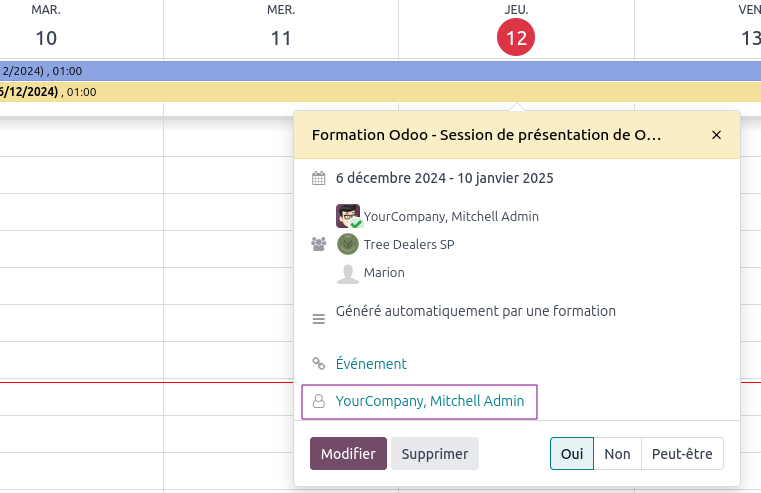
Task: Click the description lines icon
Action: tap(319, 319)
